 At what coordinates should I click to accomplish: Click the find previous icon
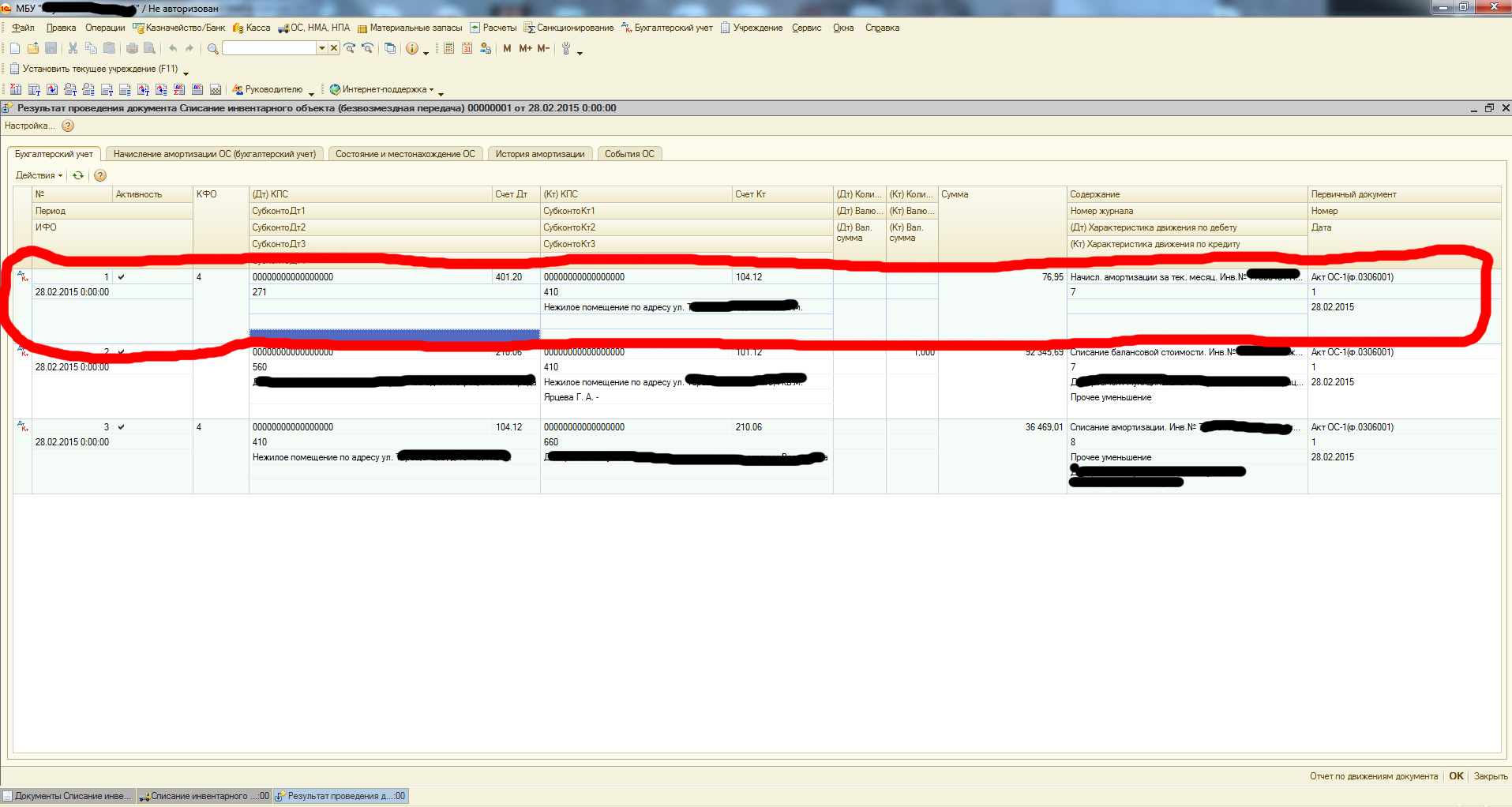point(367,48)
